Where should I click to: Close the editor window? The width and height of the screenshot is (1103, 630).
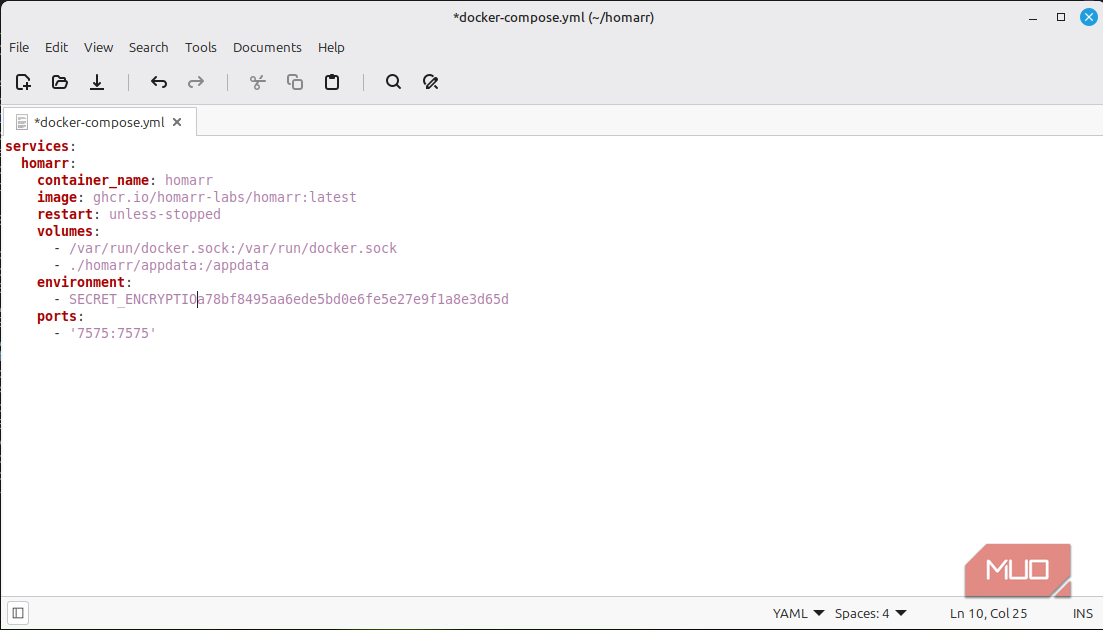pyautogui.click(x=1088, y=18)
